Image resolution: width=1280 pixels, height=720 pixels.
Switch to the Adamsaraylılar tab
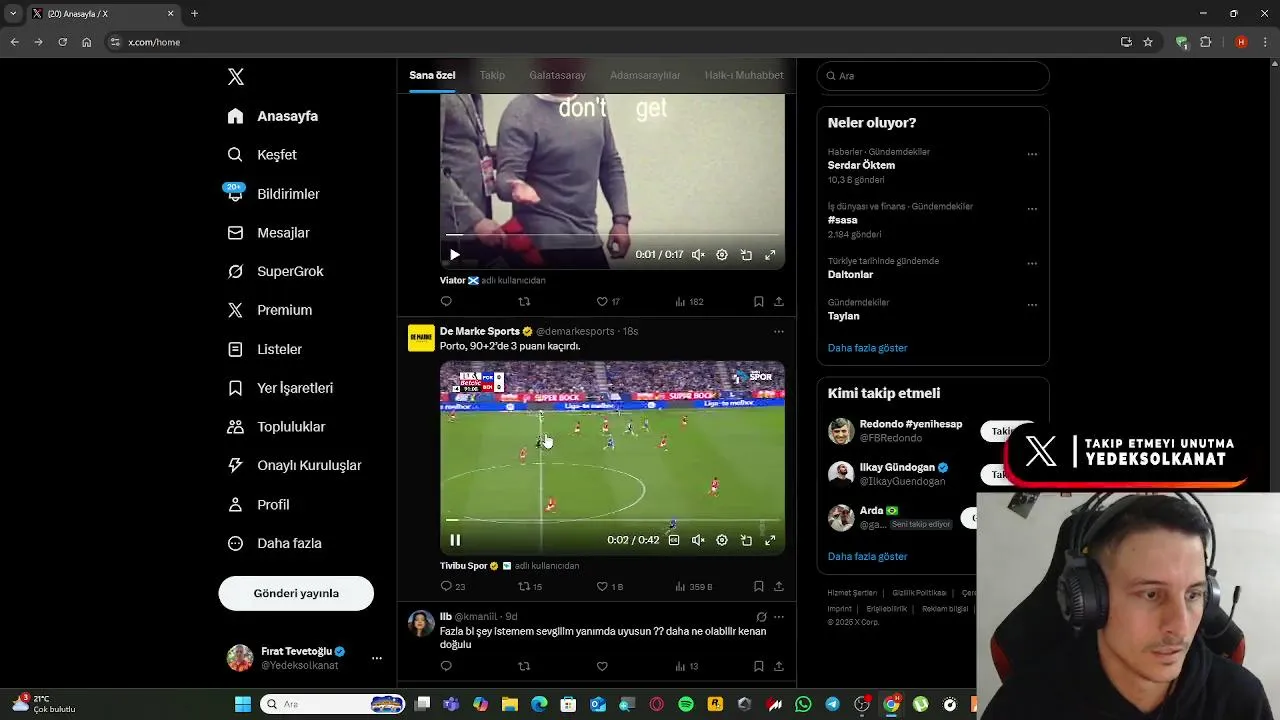point(645,75)
